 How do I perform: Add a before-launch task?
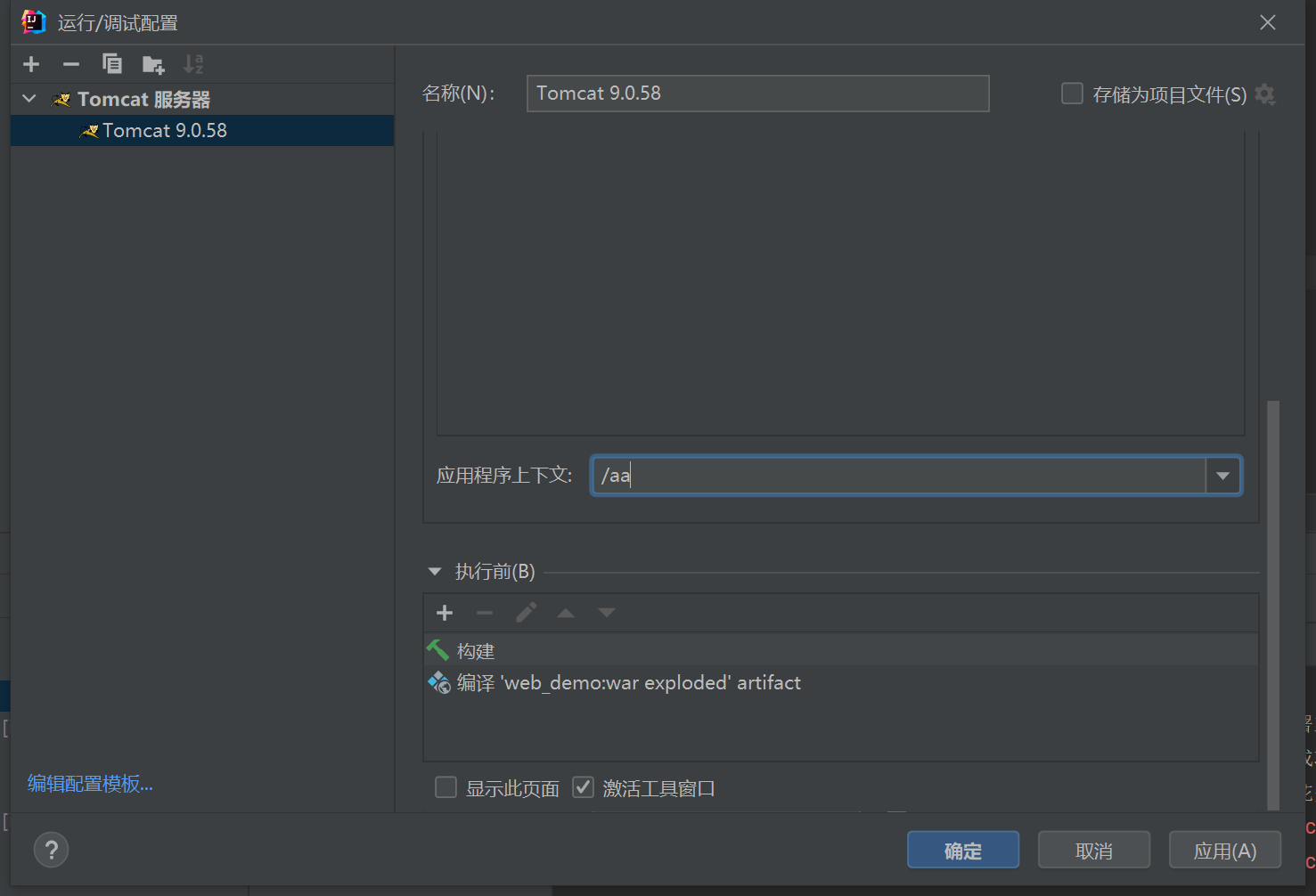(445, 613)
